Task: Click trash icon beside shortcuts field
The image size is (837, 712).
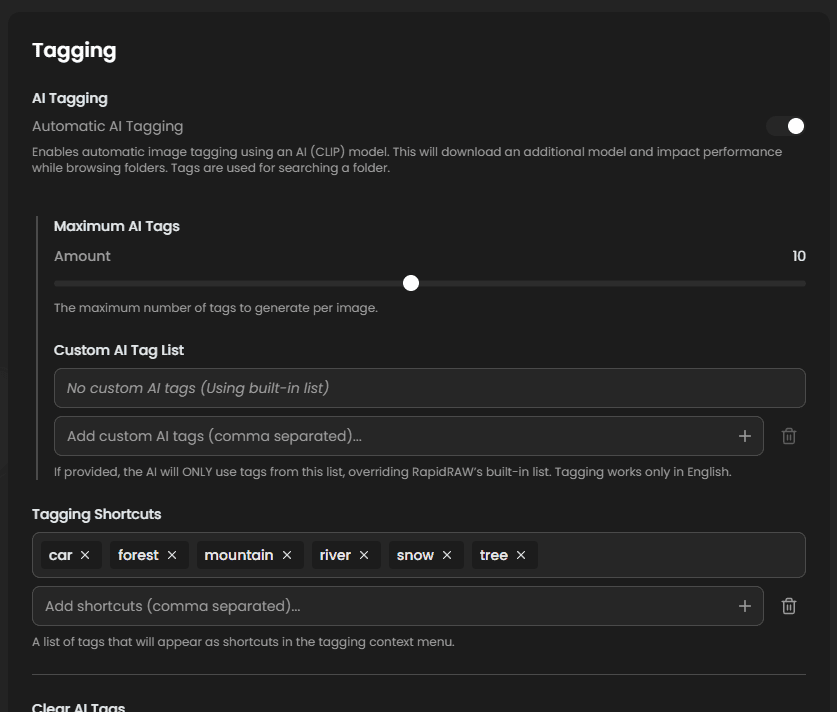Action: tap(789, 606)
